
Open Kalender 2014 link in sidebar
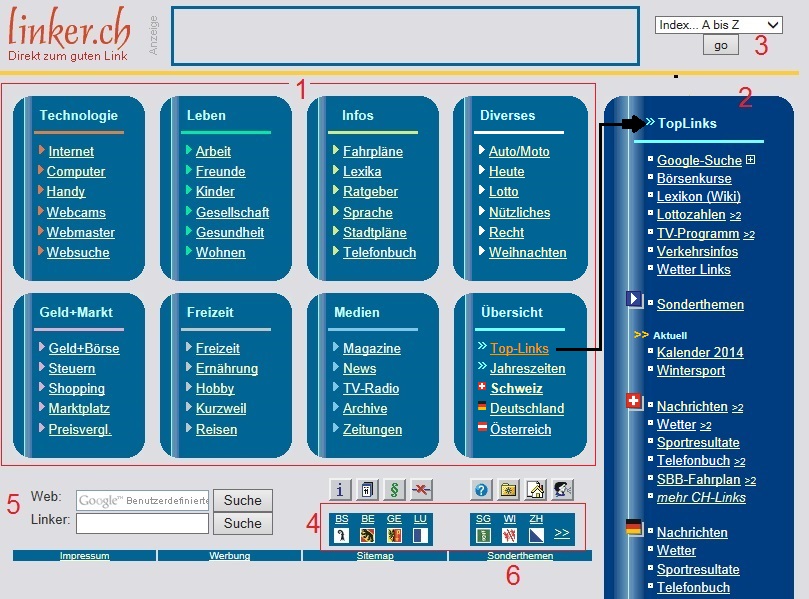pos(700,352)
